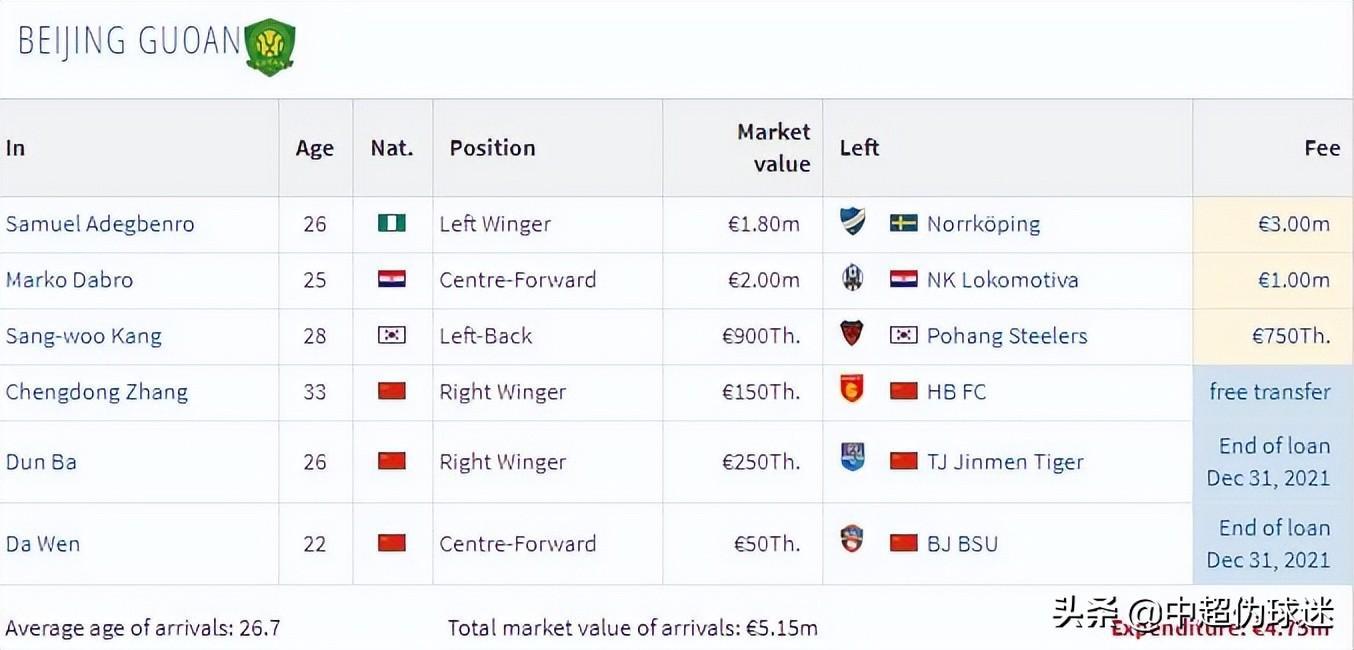This screenshot has height=650, width=1354.
Task: Click the Norrköping club crest icon
Action: (x=852, y=222)
